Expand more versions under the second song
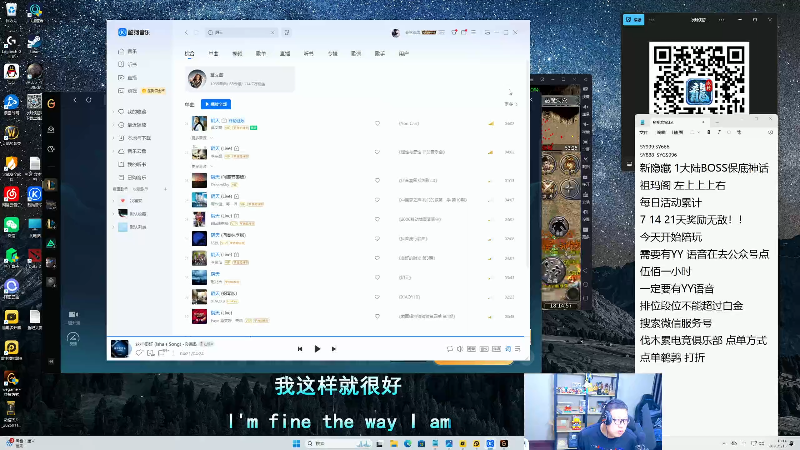 pos(202,166)
